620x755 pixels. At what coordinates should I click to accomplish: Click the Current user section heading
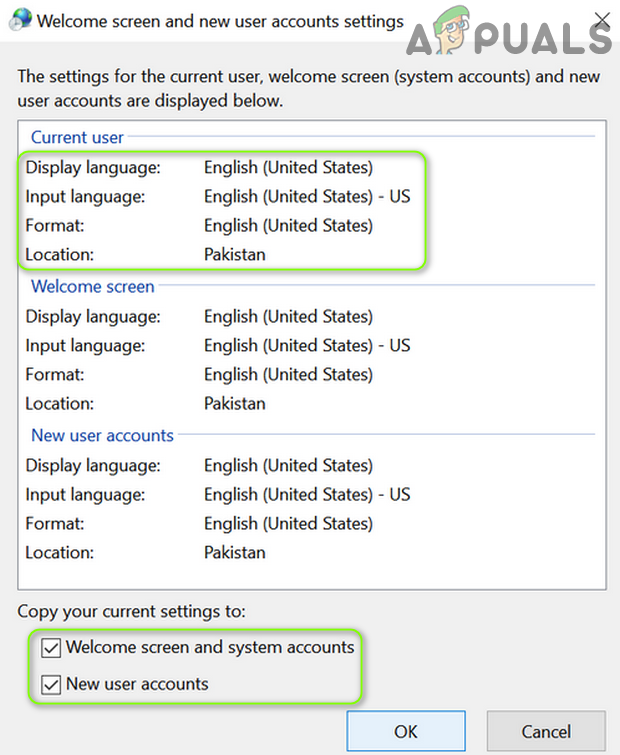pos(78,137)
